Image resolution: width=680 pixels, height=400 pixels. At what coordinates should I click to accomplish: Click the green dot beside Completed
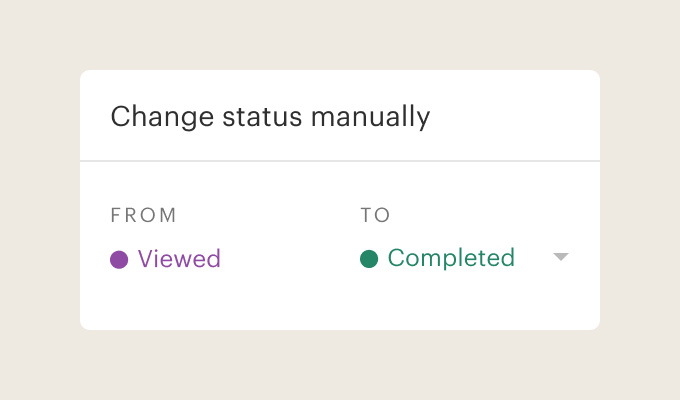tap(369, 259)
